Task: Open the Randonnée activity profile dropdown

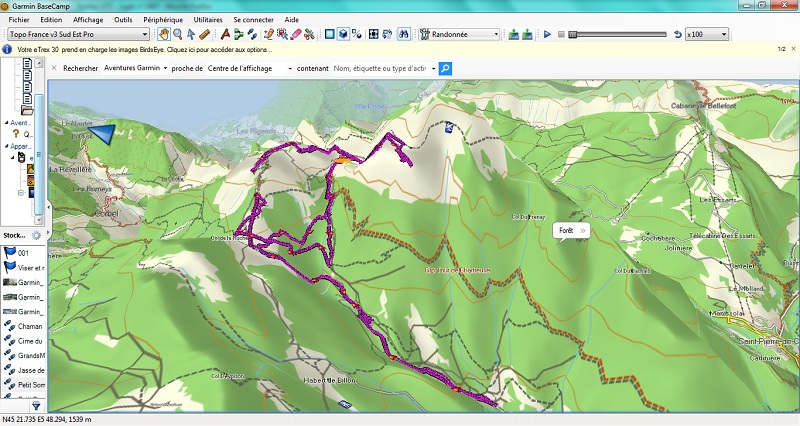Action: pos(459,34)
